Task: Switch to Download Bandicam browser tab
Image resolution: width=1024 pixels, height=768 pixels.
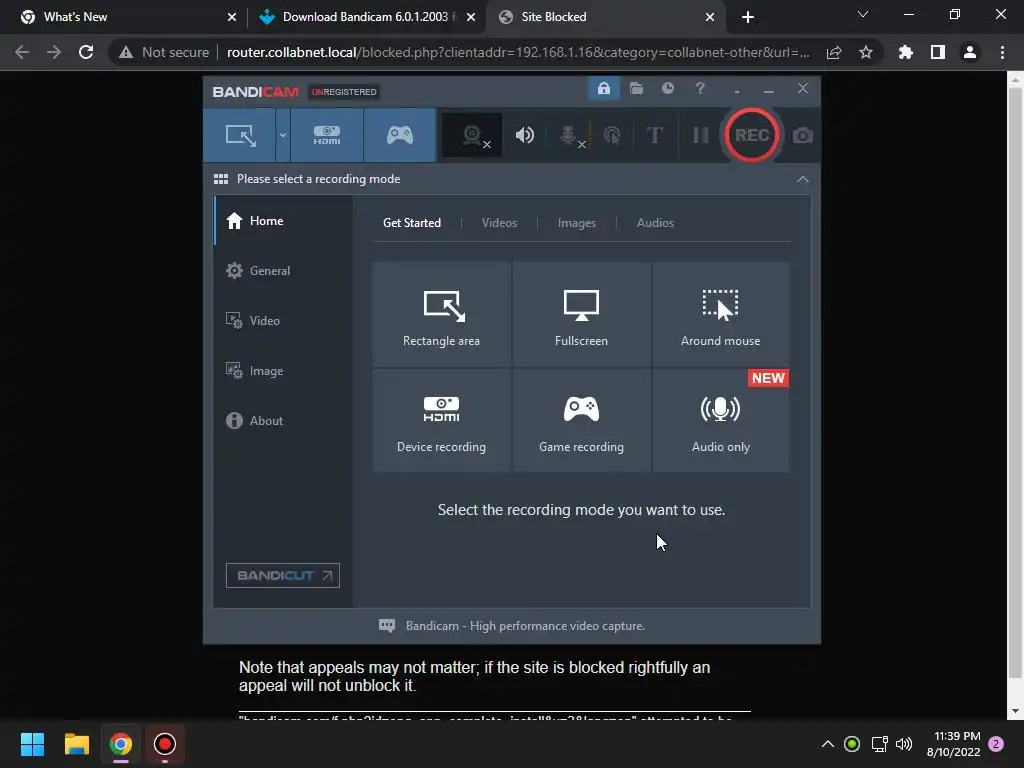Action: (366, 17)
